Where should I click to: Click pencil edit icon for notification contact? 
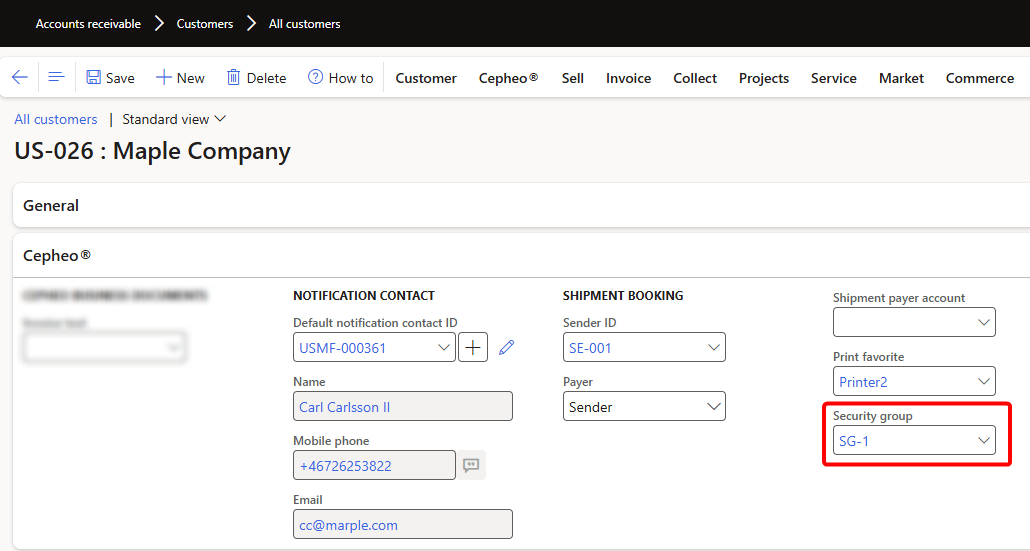coord(507,348)
